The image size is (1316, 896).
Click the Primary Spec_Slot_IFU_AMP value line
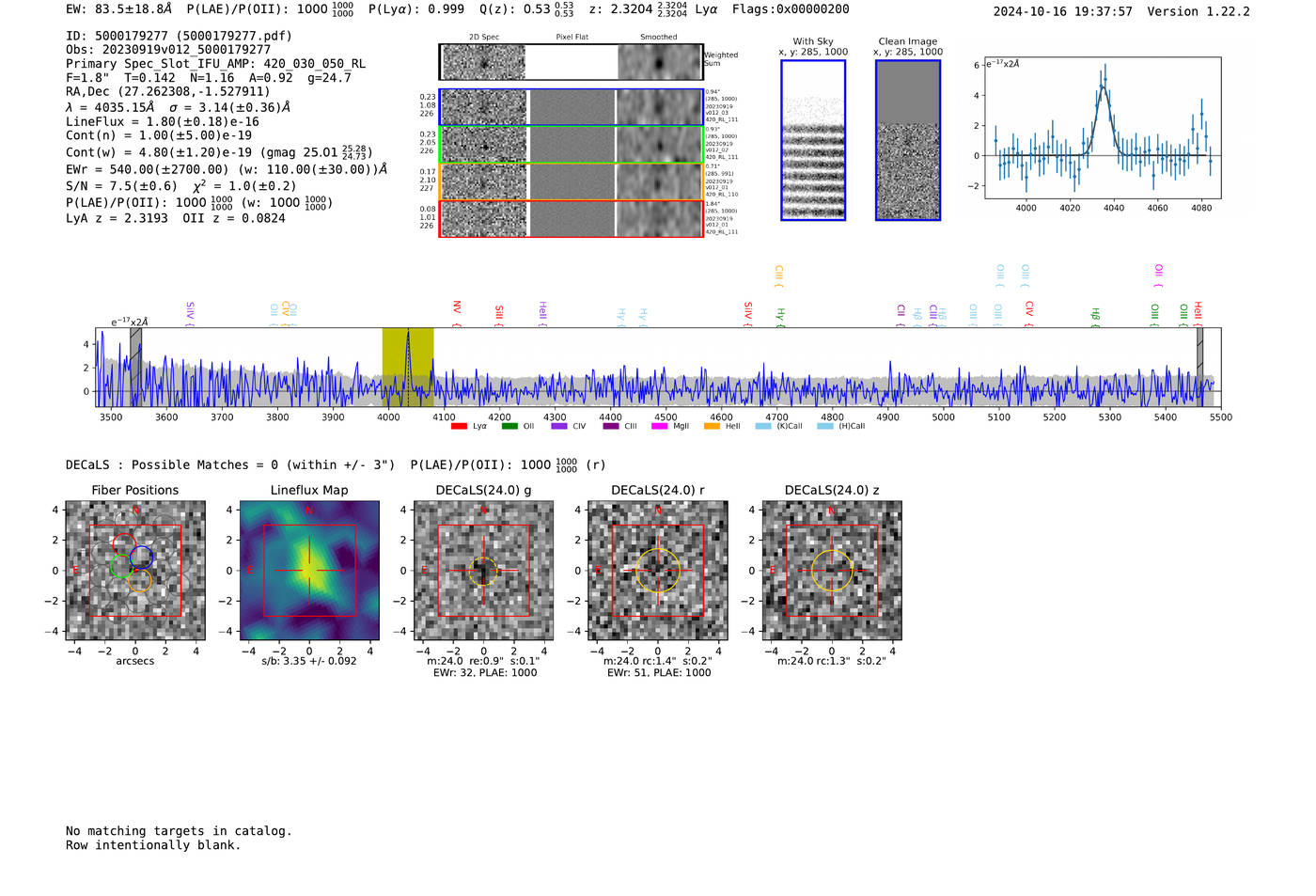pos(215,64)
